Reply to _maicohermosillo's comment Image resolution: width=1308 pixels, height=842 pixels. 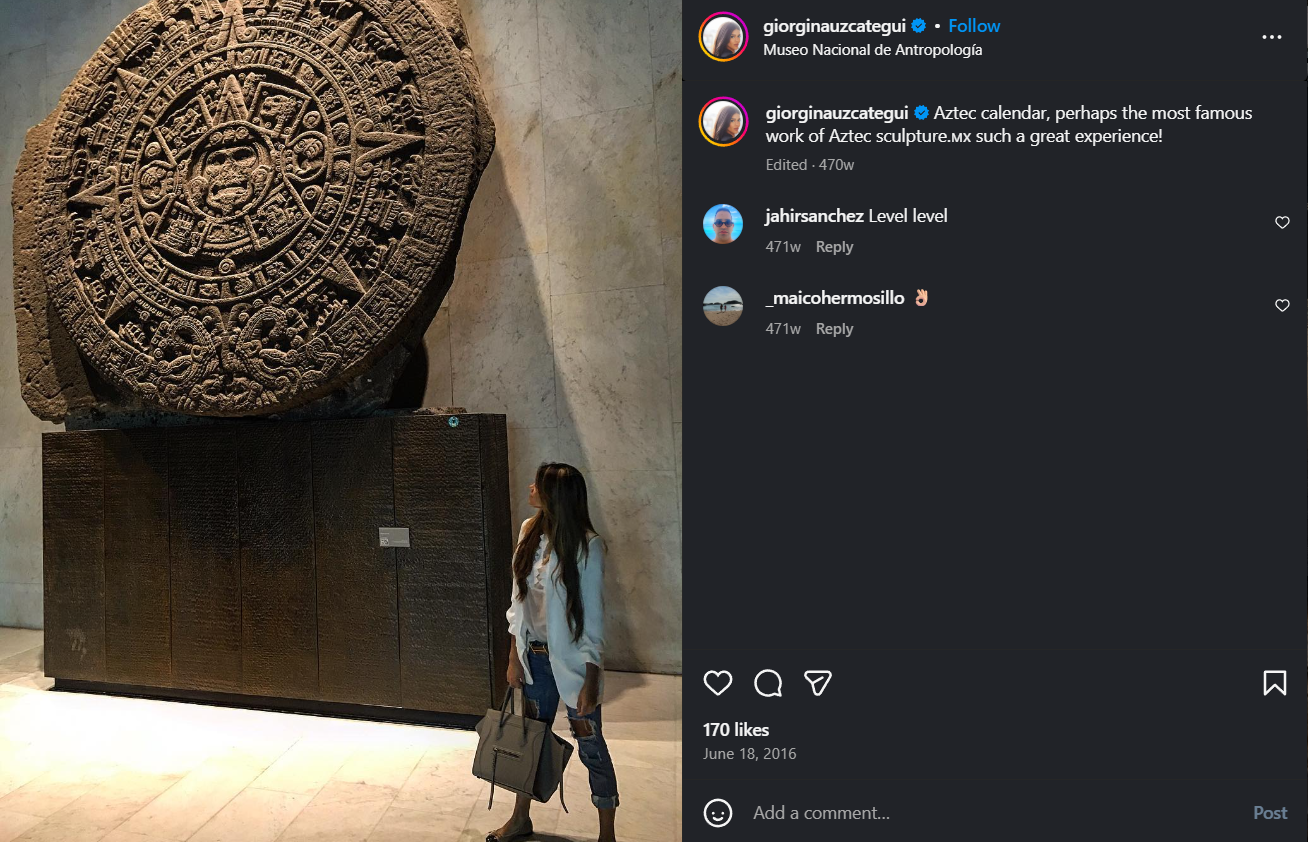pyautogui.click(x=834, y=329)
